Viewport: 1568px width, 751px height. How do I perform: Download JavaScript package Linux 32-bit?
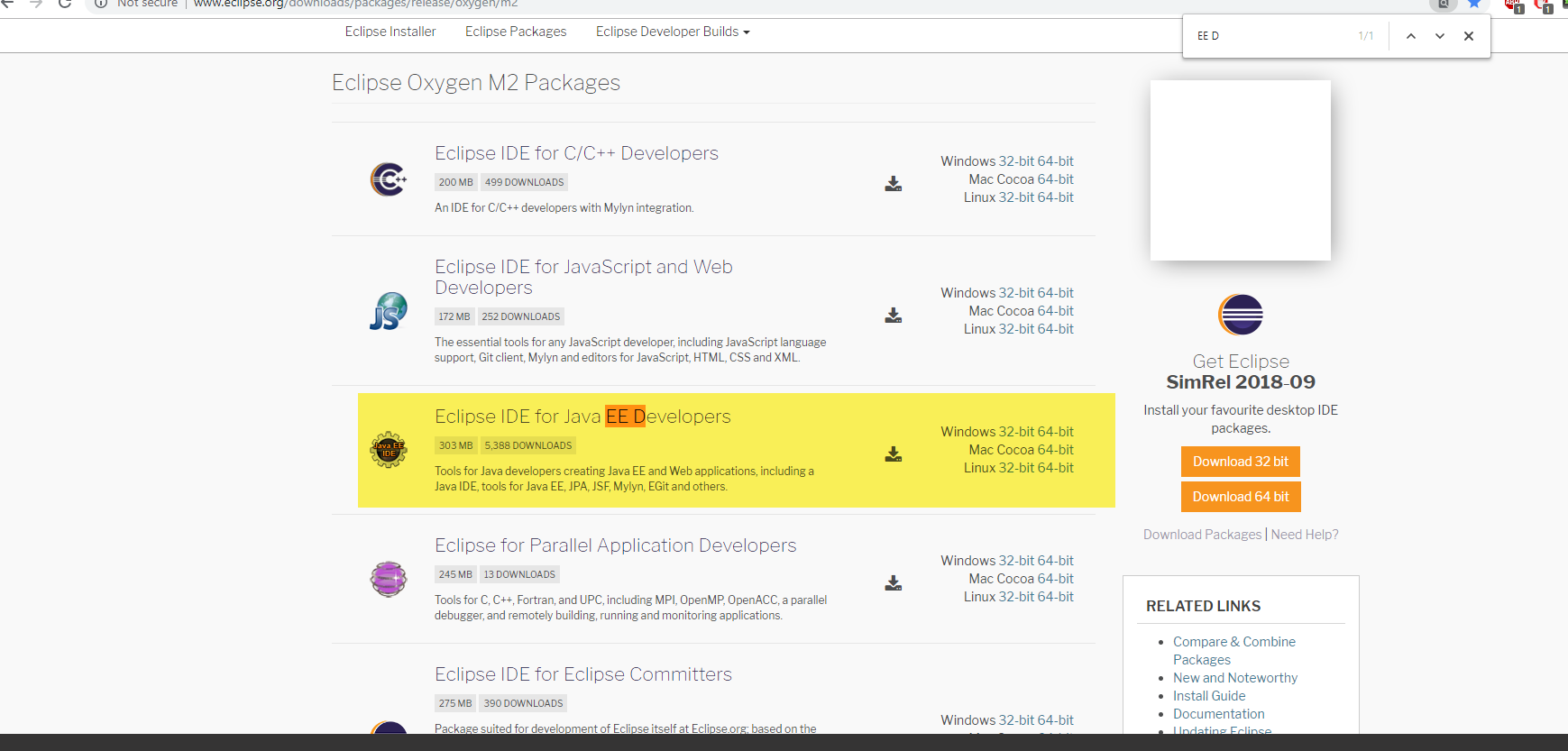pyautogui.click(x=1016, y=329)
